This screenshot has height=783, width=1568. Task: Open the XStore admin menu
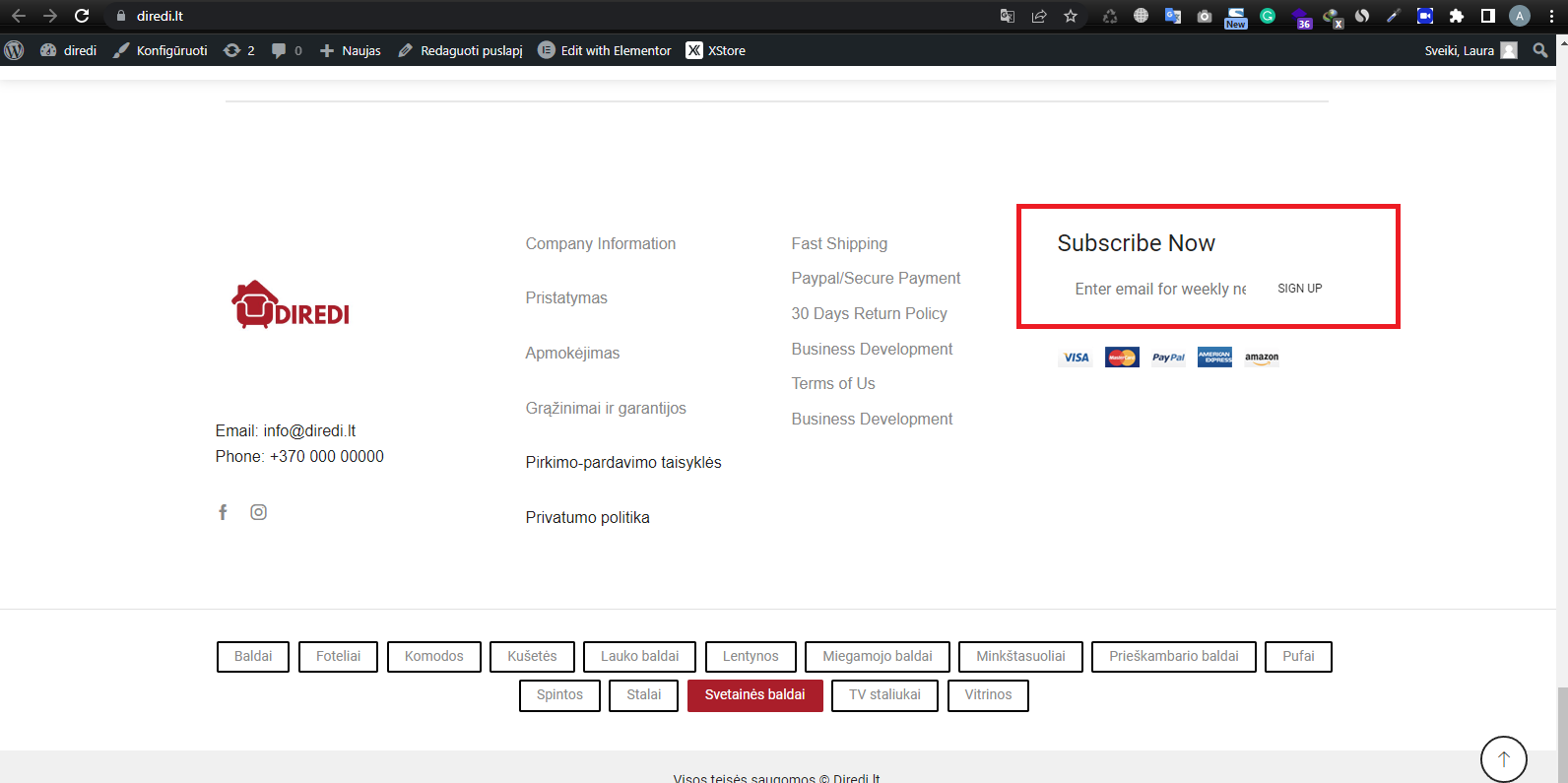pyautogui.click(x=716, y=50)
